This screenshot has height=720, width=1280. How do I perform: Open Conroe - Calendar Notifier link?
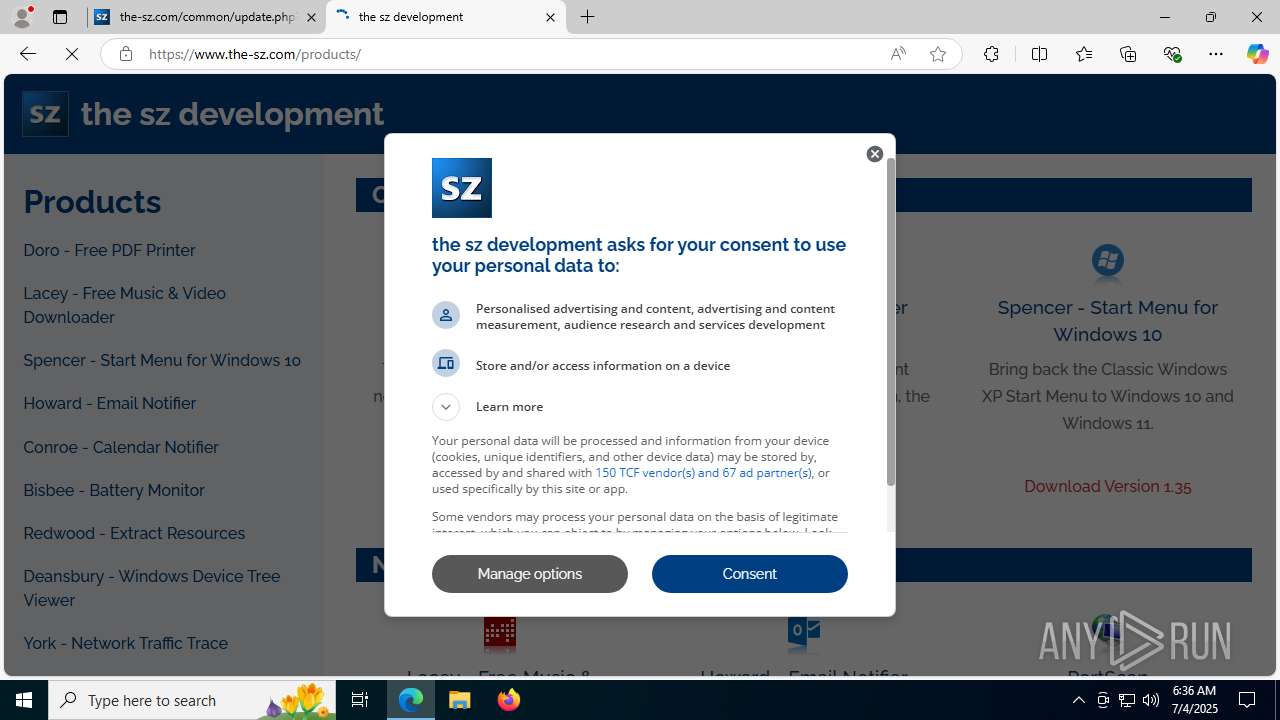121,447
